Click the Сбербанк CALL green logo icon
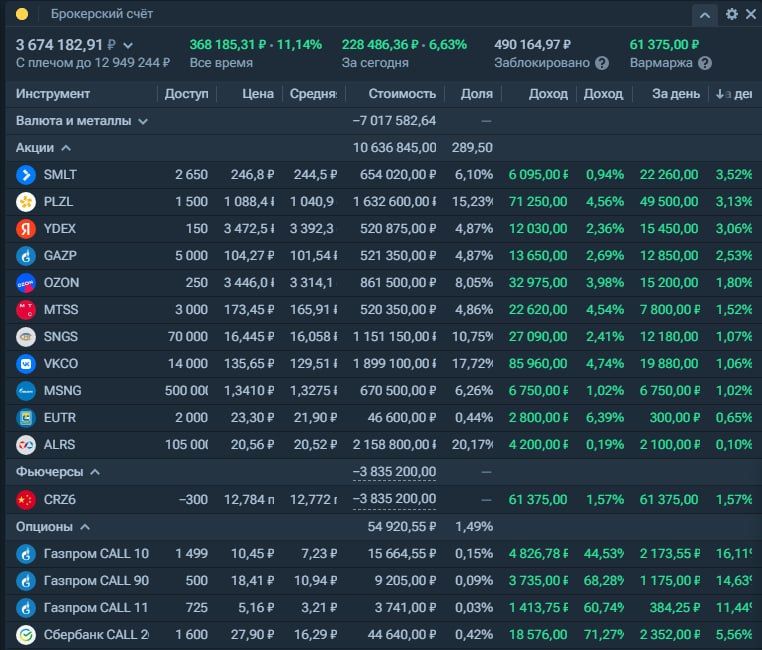This screenshot has height=650, width=762. (x=26, y=635)
